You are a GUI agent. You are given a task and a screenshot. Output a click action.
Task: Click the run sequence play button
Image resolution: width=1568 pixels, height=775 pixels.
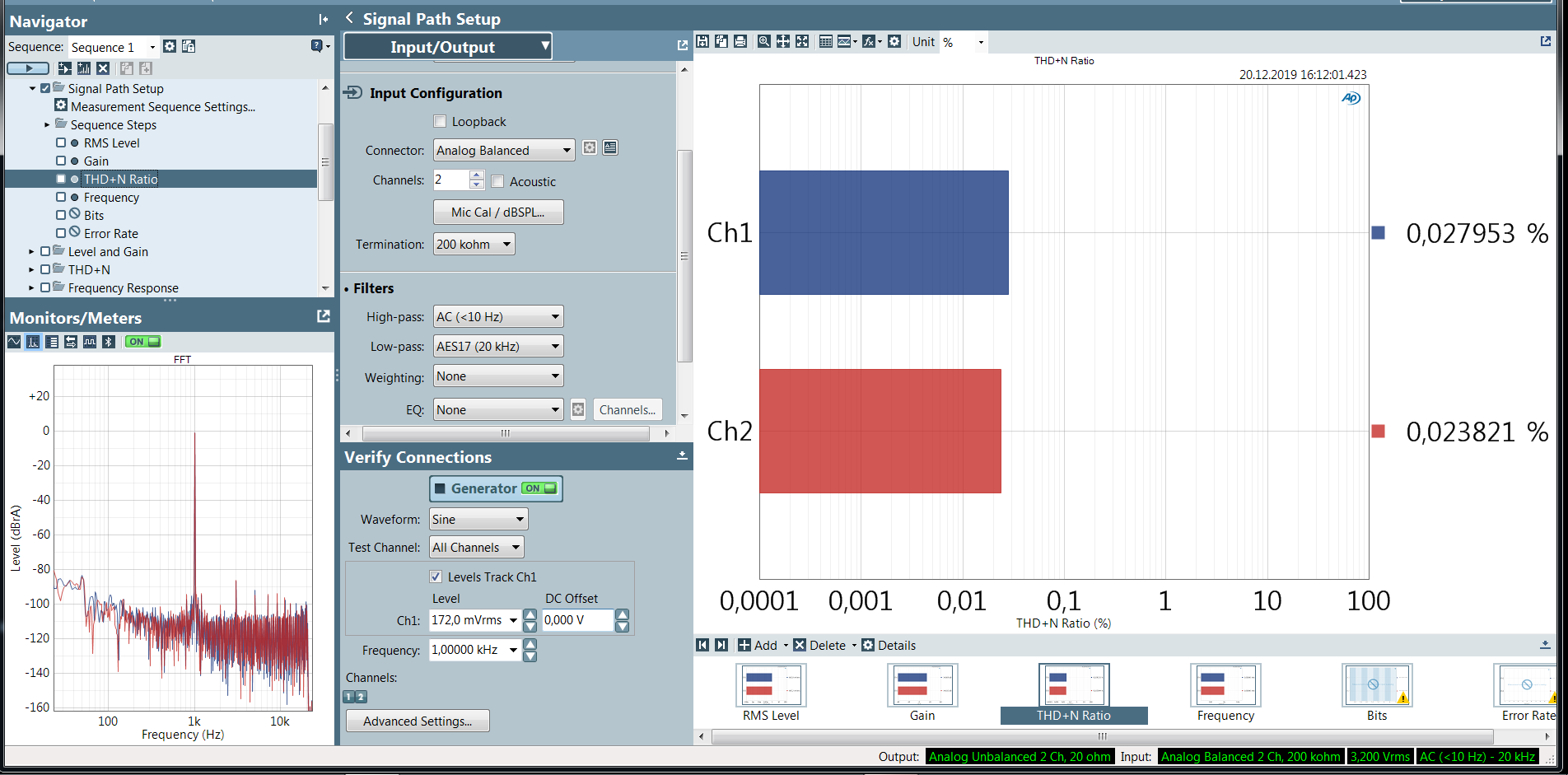tap(29, 68)
